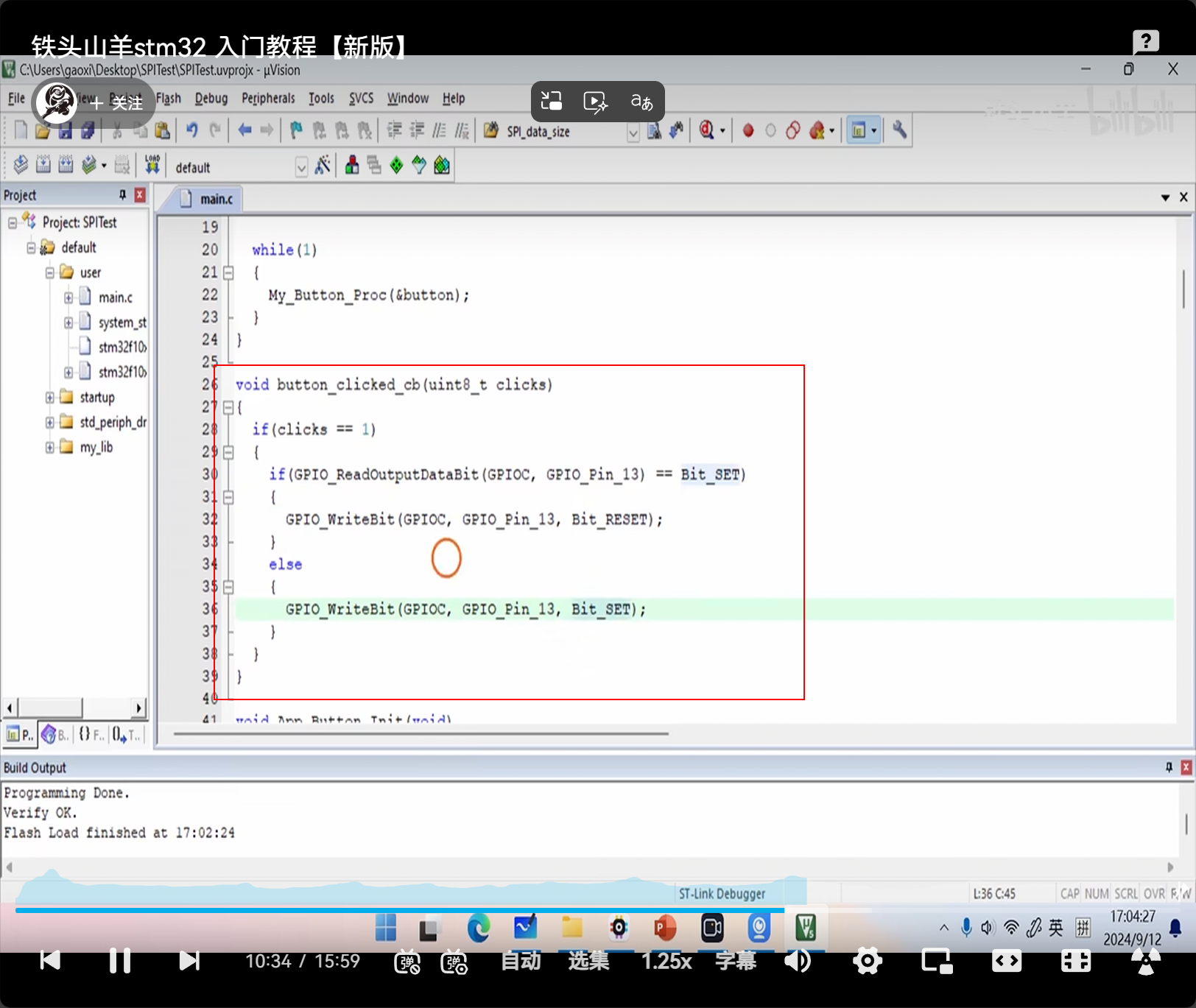This screenshot has width=1196, height=1008.
Task: Click the 字幕 subtitles button
Action: 735,961
